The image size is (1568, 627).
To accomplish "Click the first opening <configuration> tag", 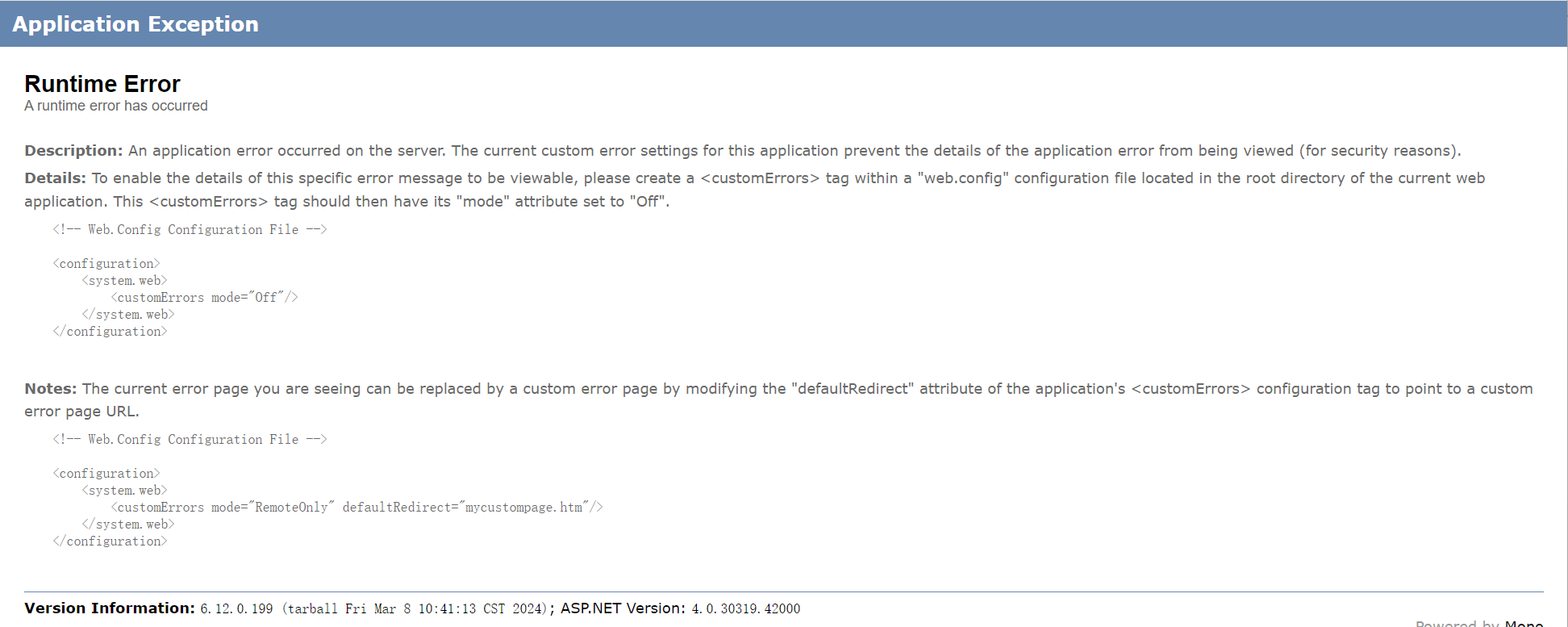I will [x=106, y=264].
